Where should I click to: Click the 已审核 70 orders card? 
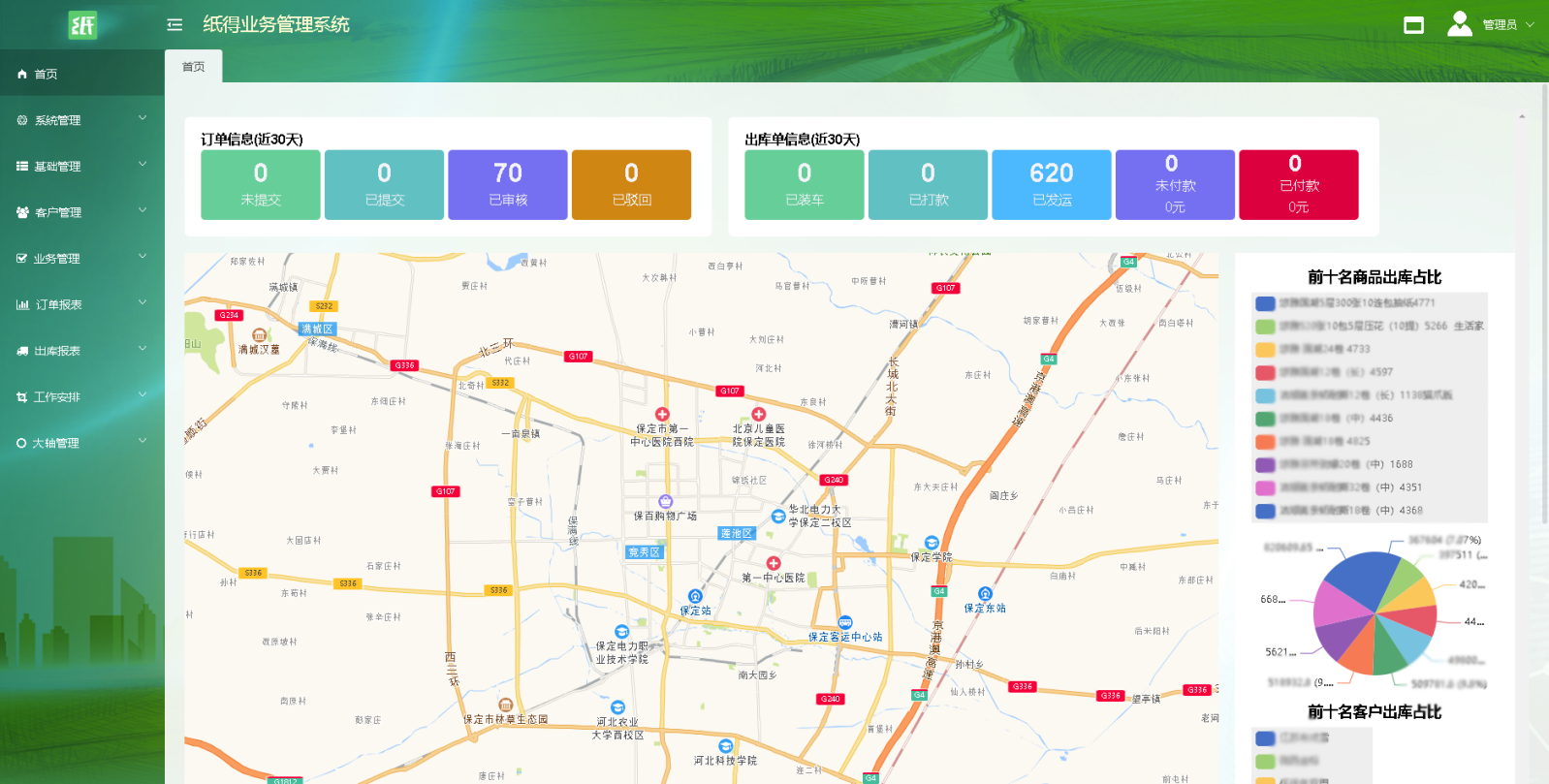click(x=507, y=184)
